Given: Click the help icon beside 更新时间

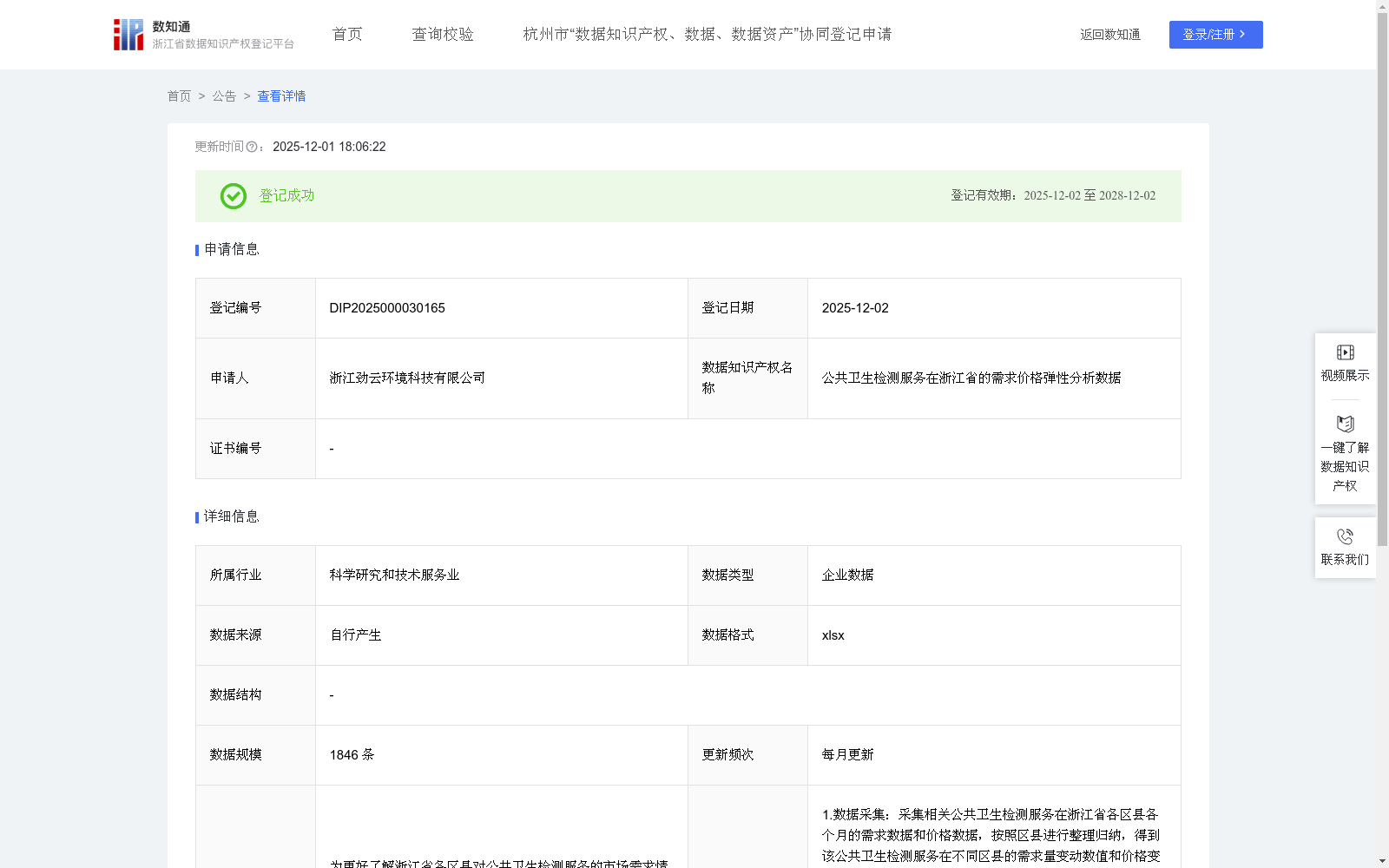Looking at the screenshot, I should click(x=252, y=147).
